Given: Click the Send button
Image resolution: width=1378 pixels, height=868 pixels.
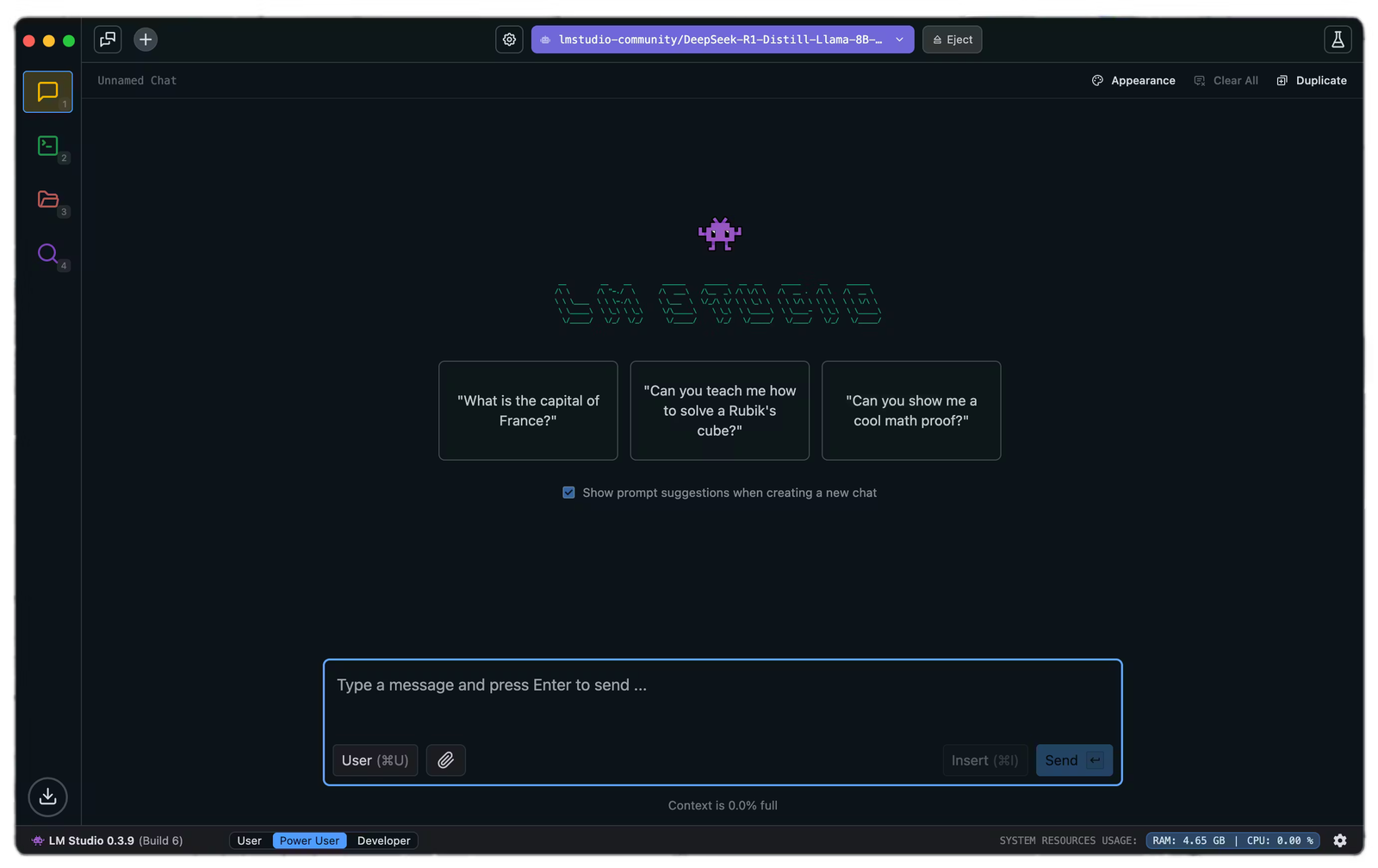Looking at the screenshot, I should point(1073,759).
